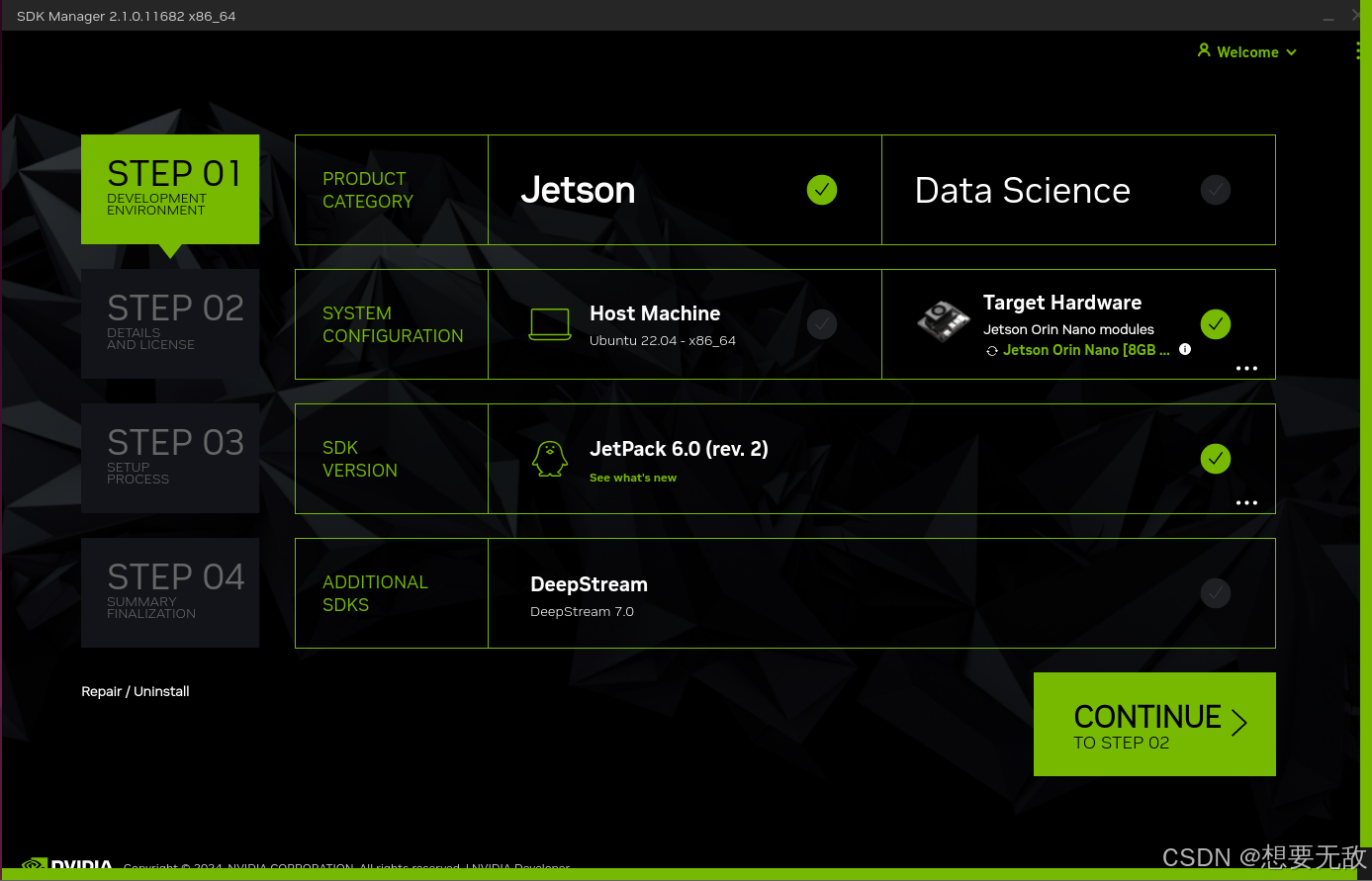Click the user icon beside Welcome
Image resolution: width=1372 pixels, height=881 pixels.
tap(1204, 50)
